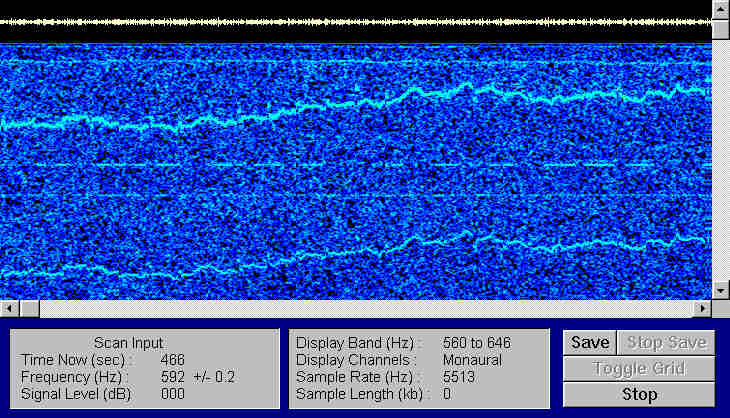Image resolution: width=730 pixels, height=418 pixels.
Task: Click the Save button
Action: tap(589, 343)
